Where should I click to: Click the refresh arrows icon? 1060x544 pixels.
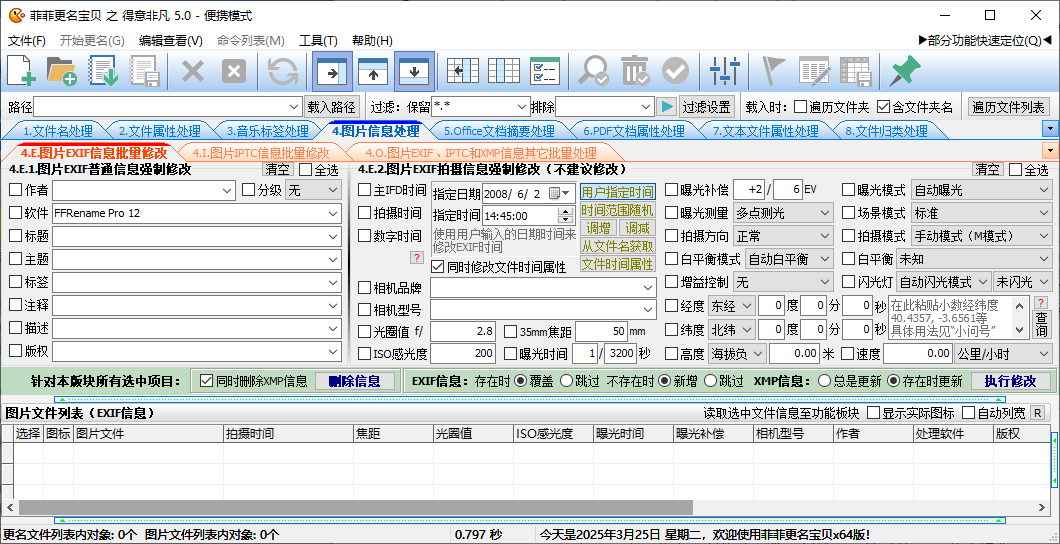coord(283,71)
